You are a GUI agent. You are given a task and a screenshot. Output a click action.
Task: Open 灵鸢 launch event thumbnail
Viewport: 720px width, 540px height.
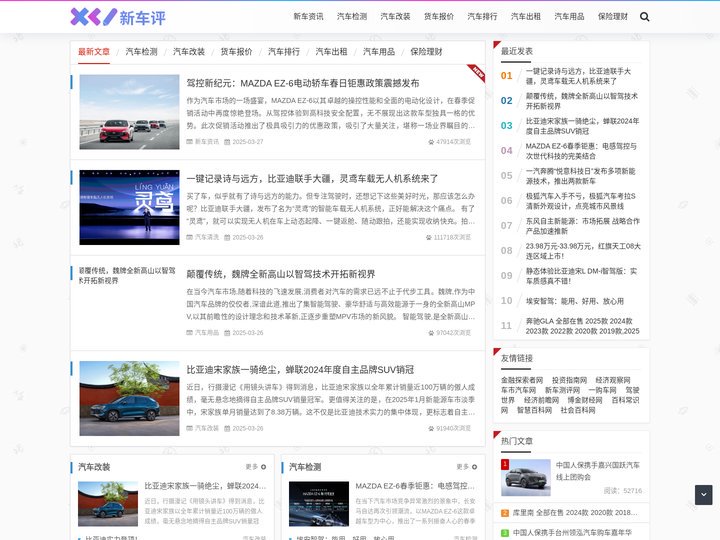[x=129, y=207]
